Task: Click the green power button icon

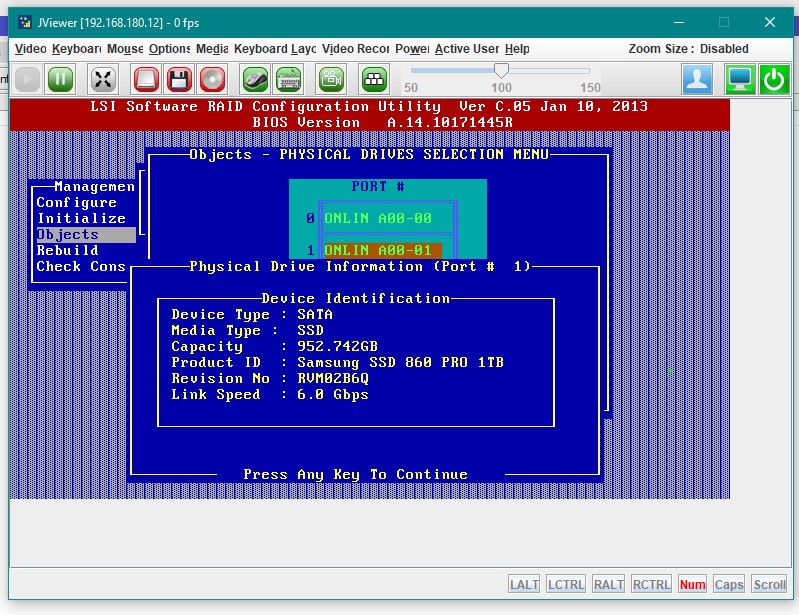Action: pos(774,79)
